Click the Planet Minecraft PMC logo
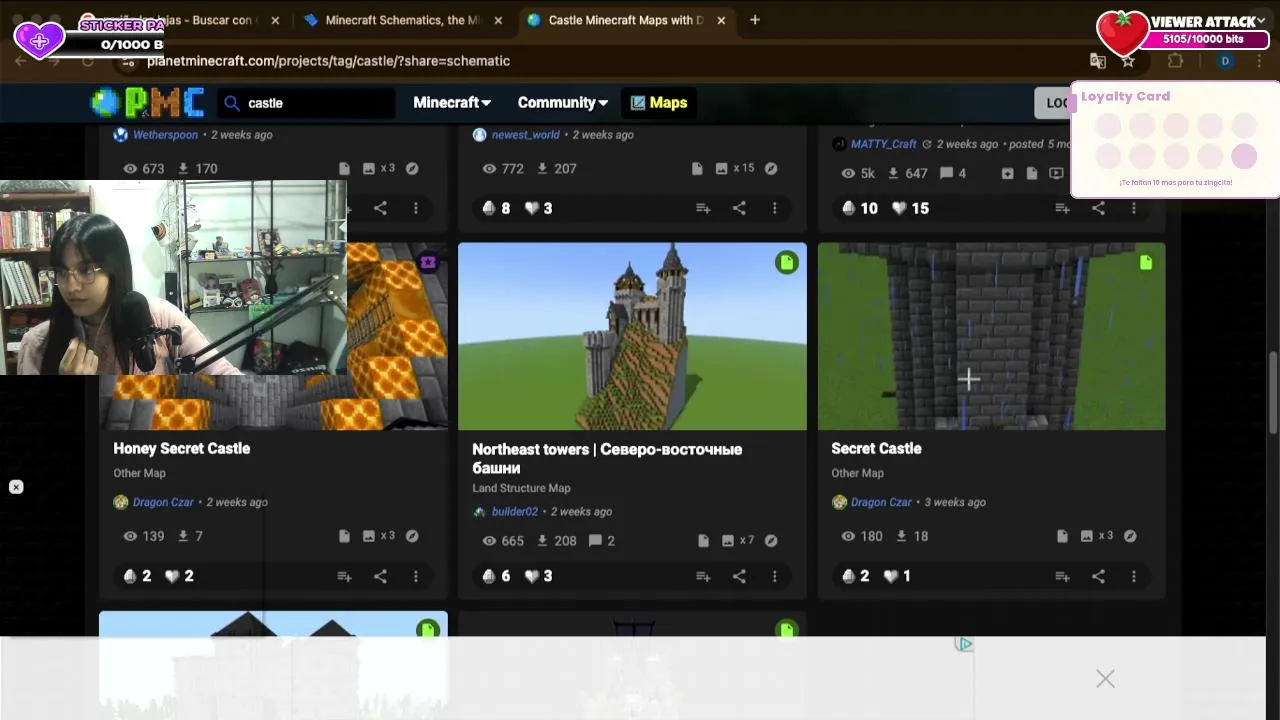This screenshot has width=1280, height=720. [148, 102]
